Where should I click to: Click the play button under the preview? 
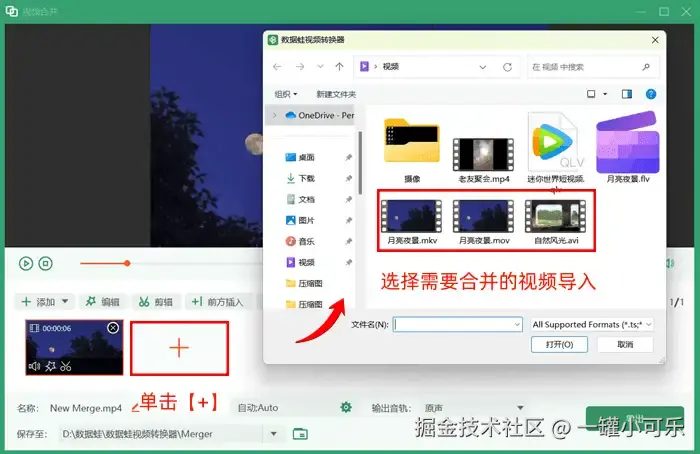[26, 263]
